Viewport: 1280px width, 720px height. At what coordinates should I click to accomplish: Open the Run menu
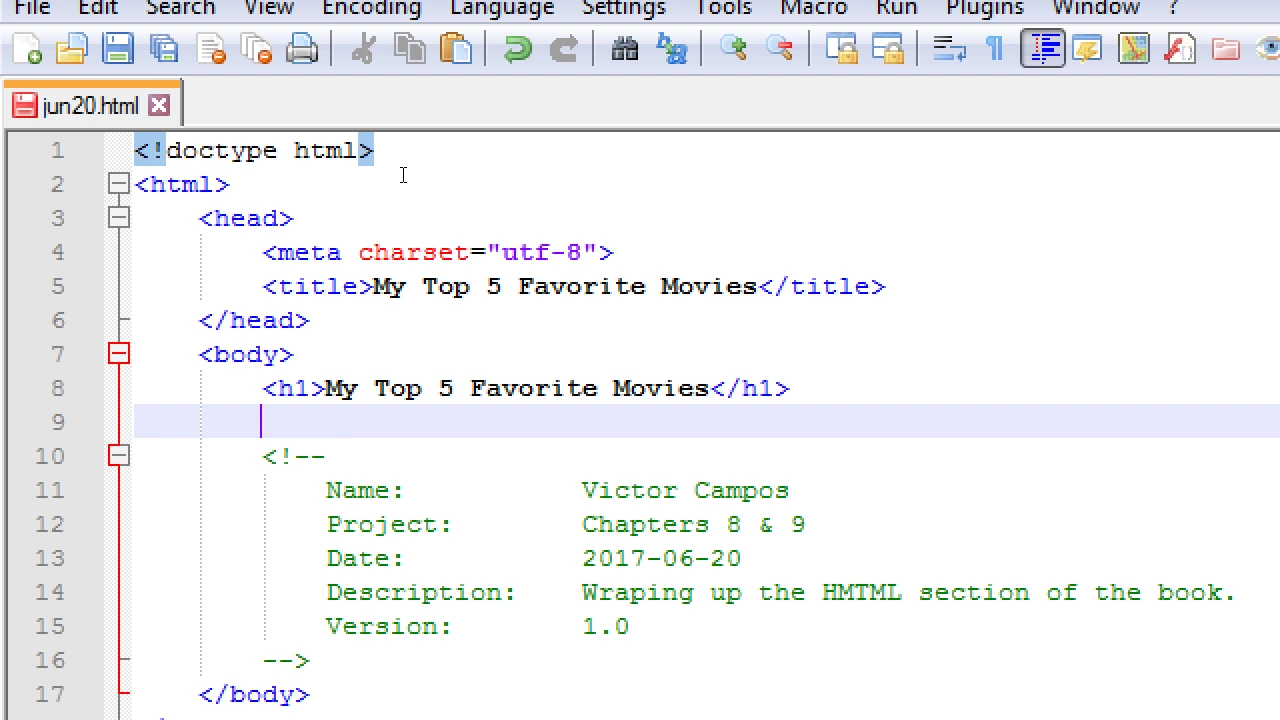(897, 8)
